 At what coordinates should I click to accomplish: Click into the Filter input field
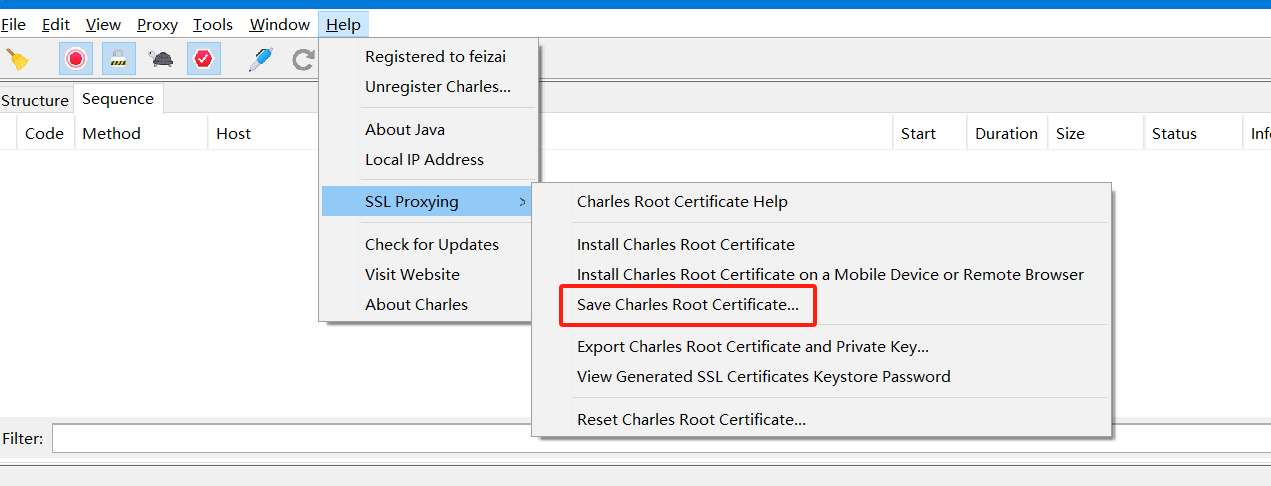[661, 439]
